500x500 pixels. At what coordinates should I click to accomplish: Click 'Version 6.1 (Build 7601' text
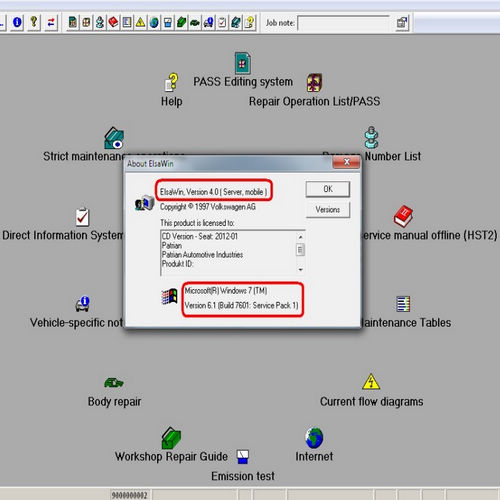tap(218, 305)
